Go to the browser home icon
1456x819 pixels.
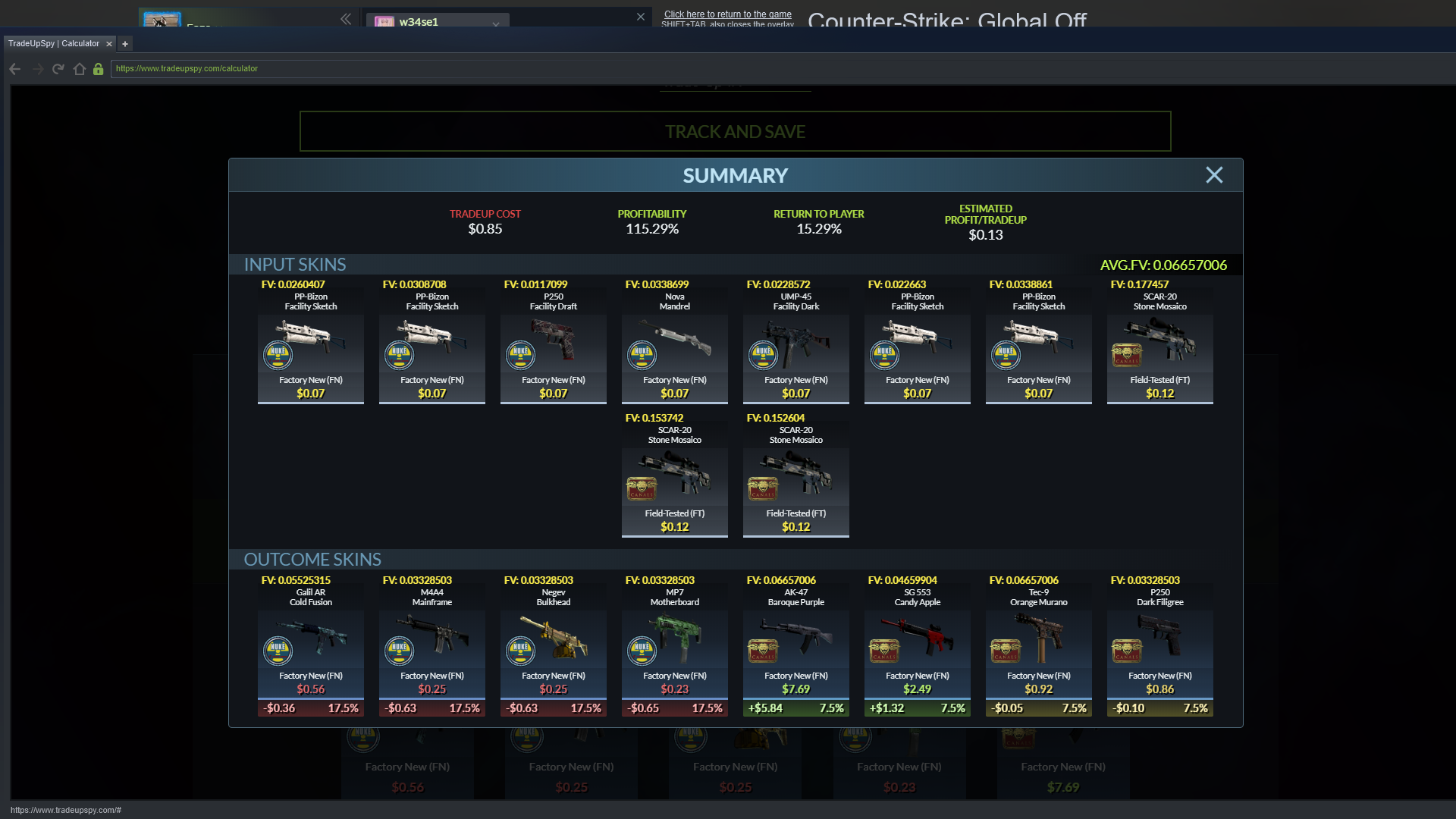click(x=80, y=69)
